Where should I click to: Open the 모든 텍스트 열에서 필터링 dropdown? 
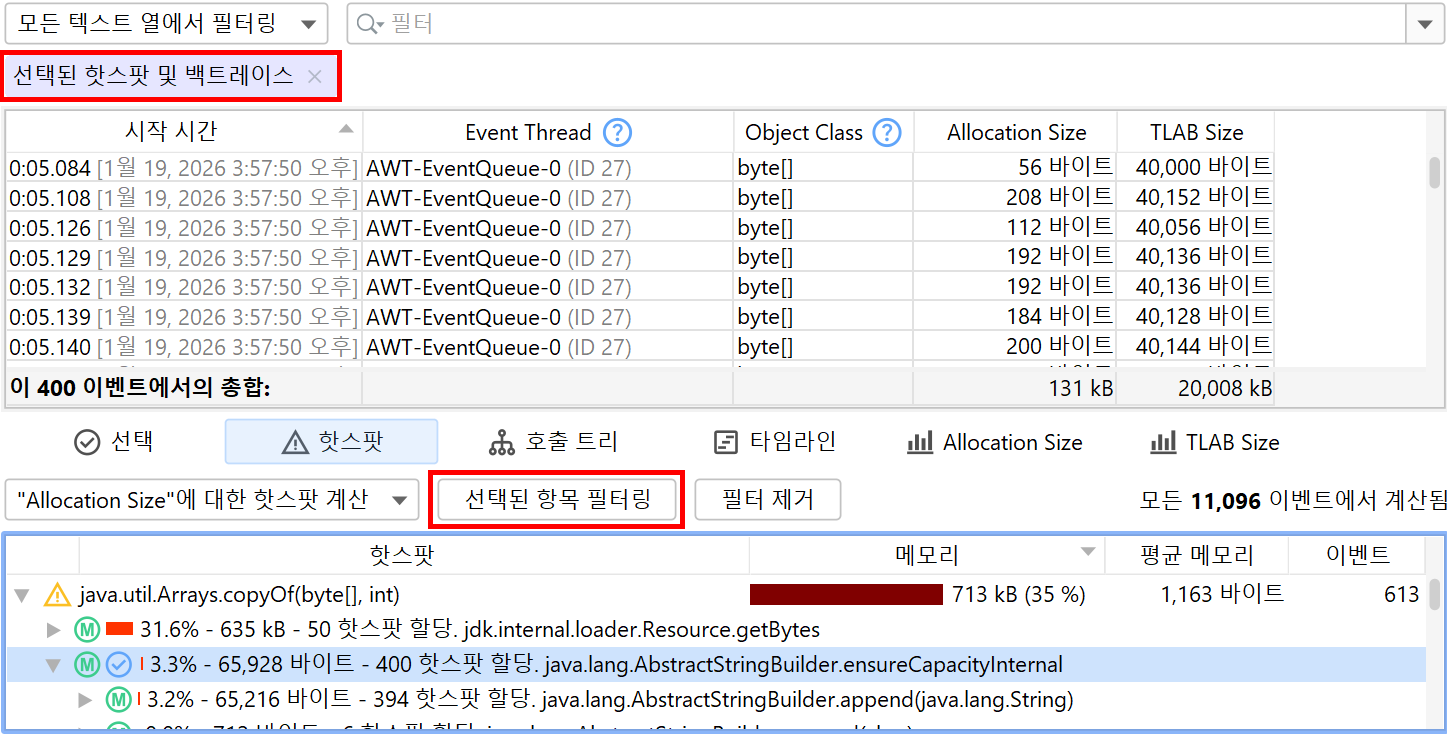click(x=165, y=24)
